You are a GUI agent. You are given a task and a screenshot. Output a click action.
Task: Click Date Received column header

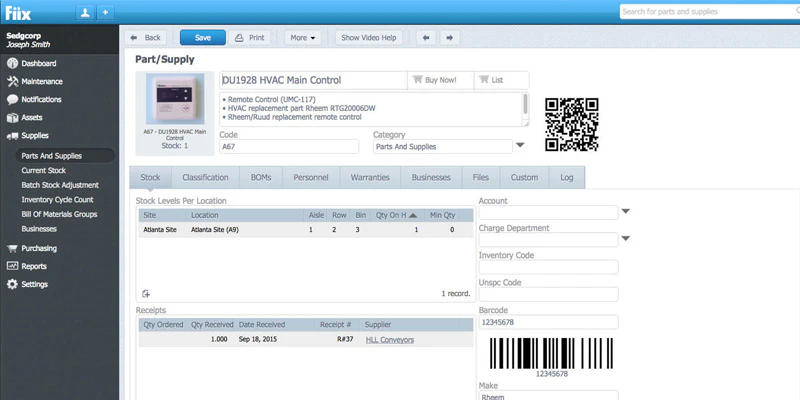click(262, 324)
